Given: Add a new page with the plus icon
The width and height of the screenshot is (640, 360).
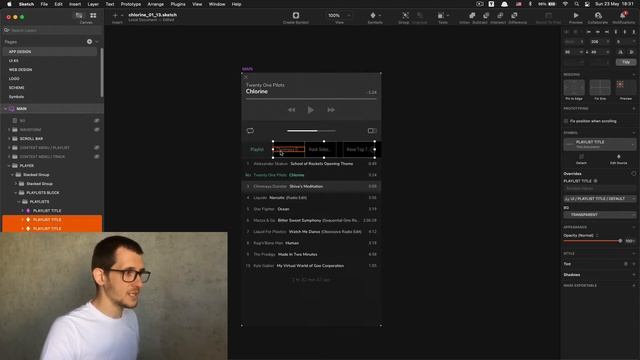Looking at the screenshot, I should click(x=89, y=42).
